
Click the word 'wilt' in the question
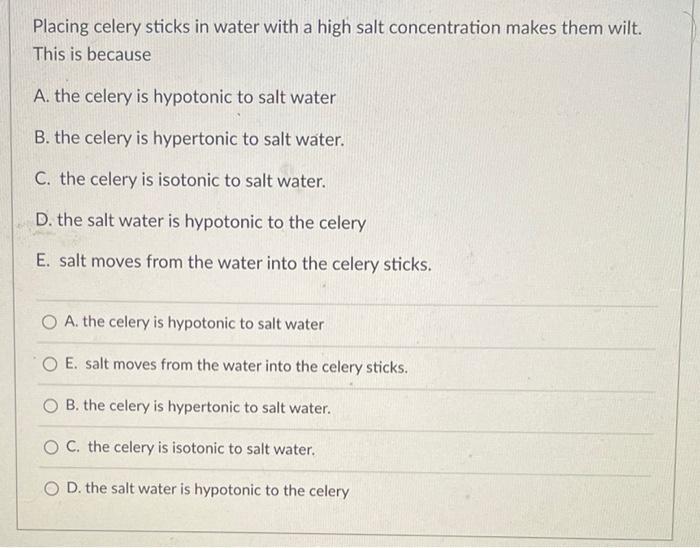pos(625,28)
